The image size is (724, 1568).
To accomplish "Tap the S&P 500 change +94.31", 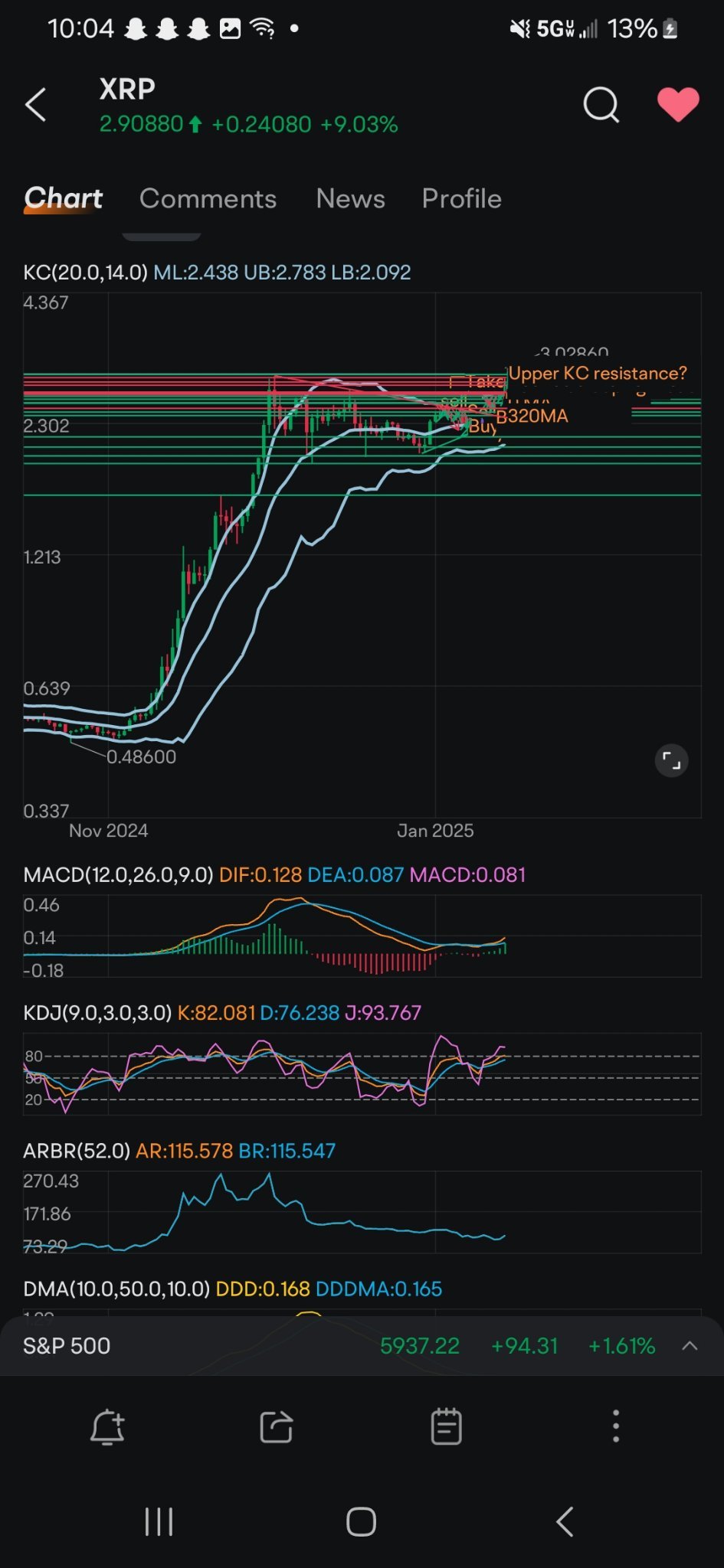I will point(524,1346).
